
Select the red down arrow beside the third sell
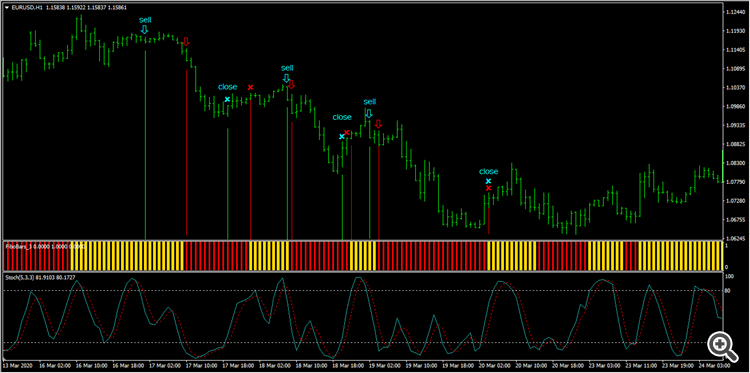click(378, 124)
